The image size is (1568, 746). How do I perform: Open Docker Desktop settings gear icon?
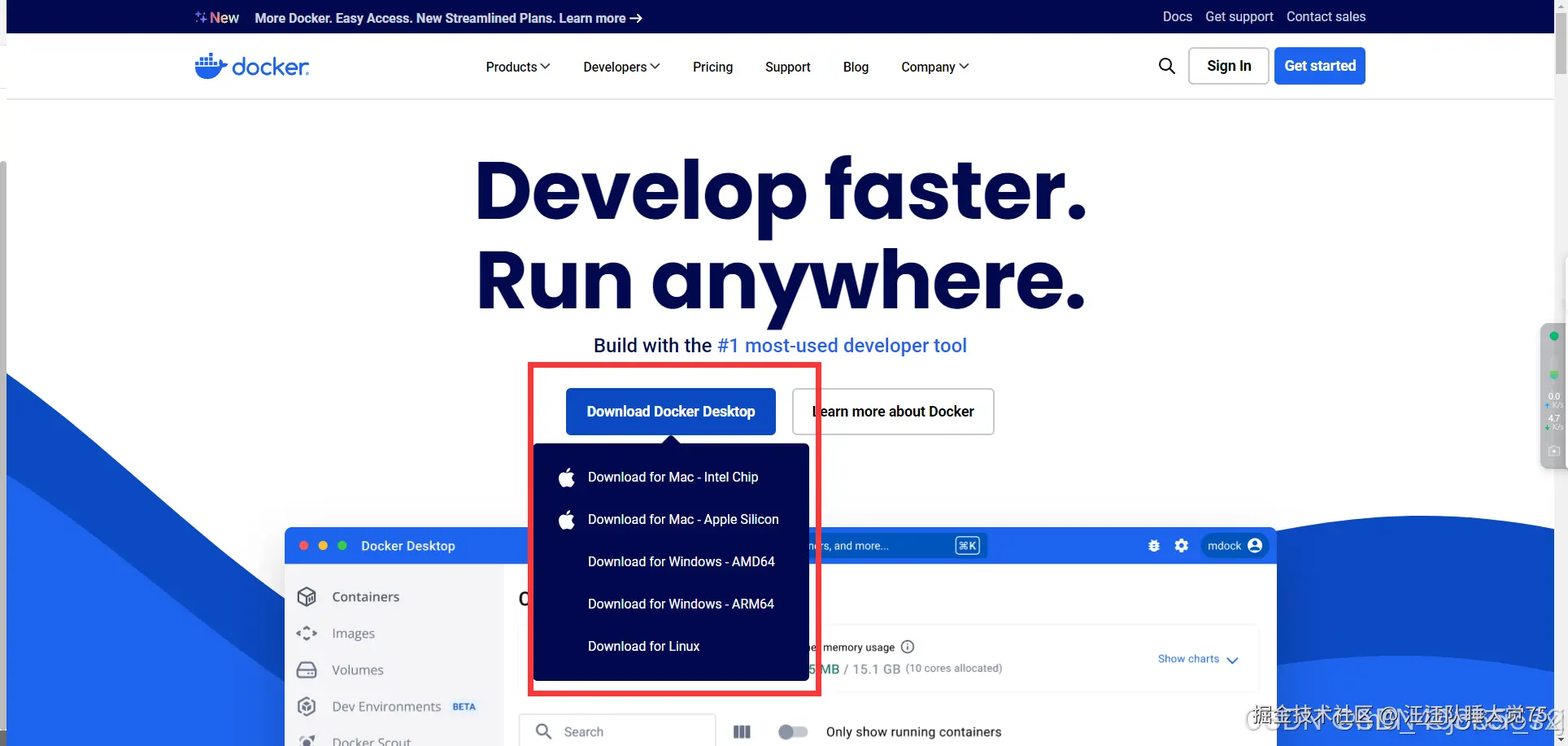[x=1182, y=546]
